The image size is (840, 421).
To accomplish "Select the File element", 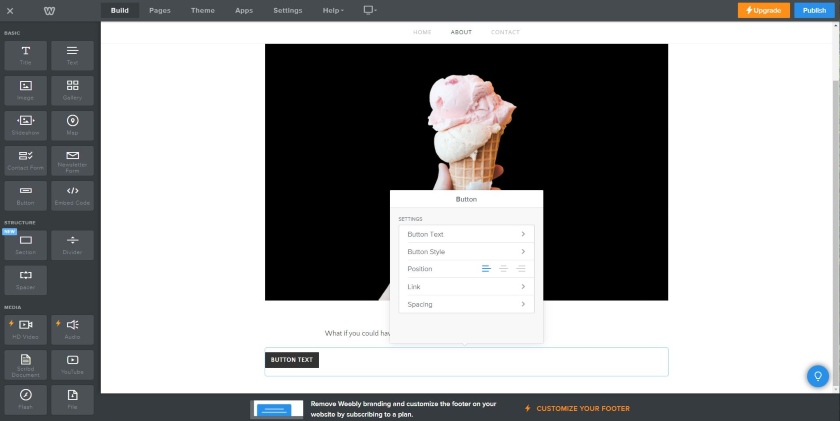I will [72, 400].
